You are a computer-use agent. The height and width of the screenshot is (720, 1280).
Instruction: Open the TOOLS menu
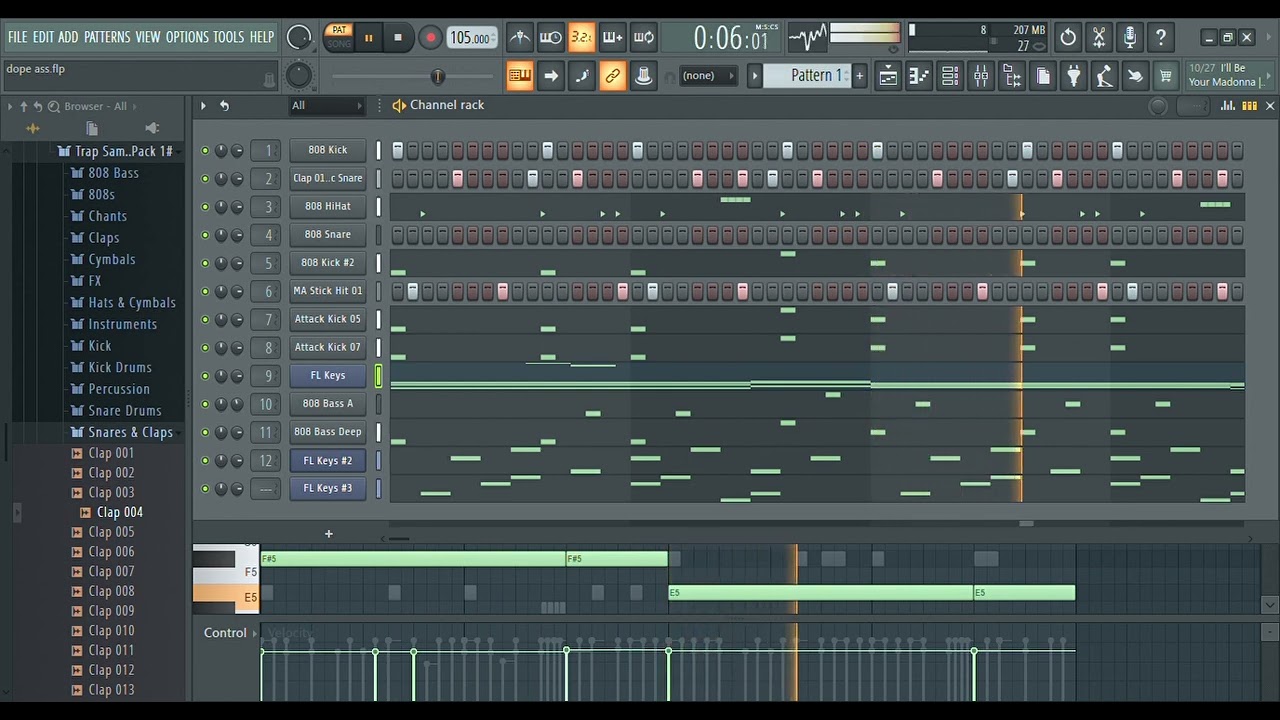(x=228, y=37)
